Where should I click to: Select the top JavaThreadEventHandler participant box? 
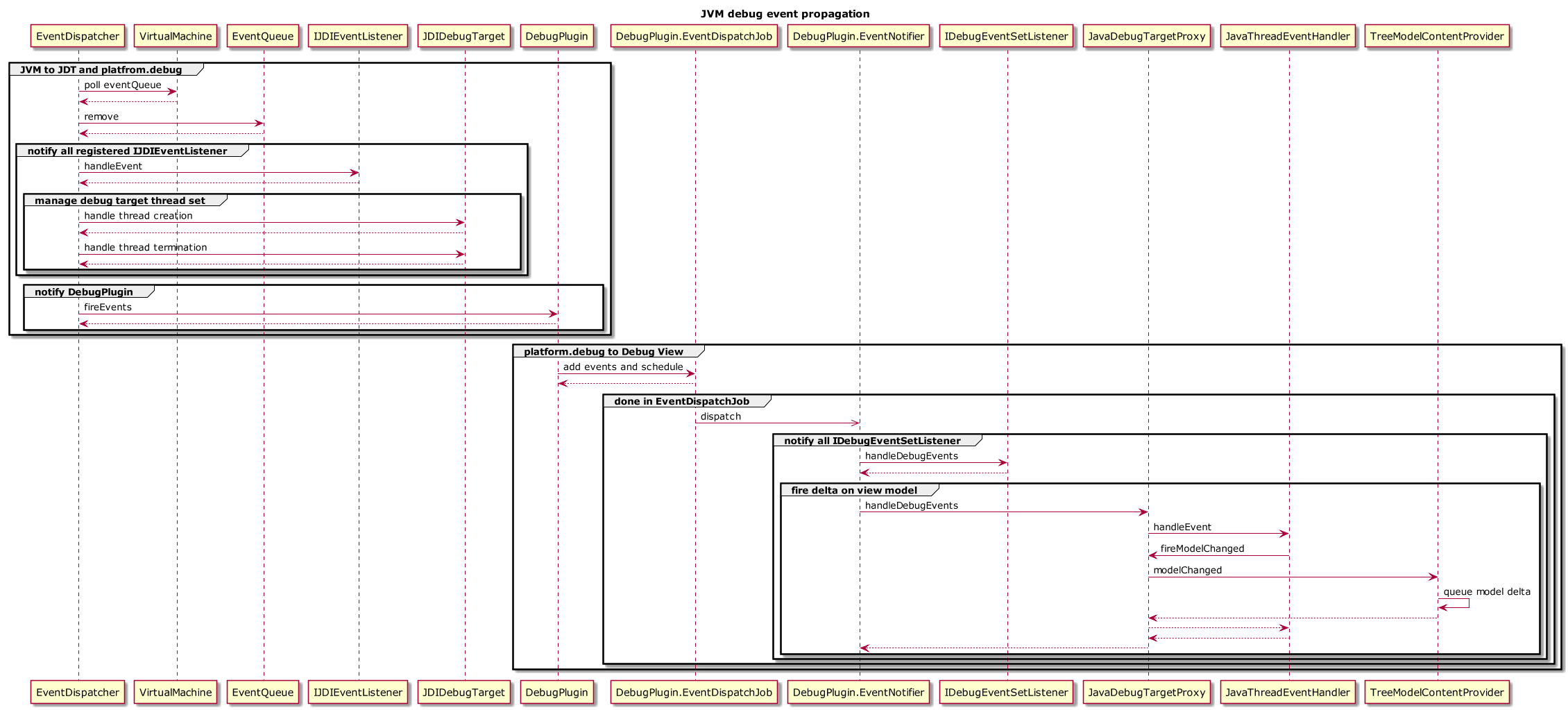(1288, 36)
